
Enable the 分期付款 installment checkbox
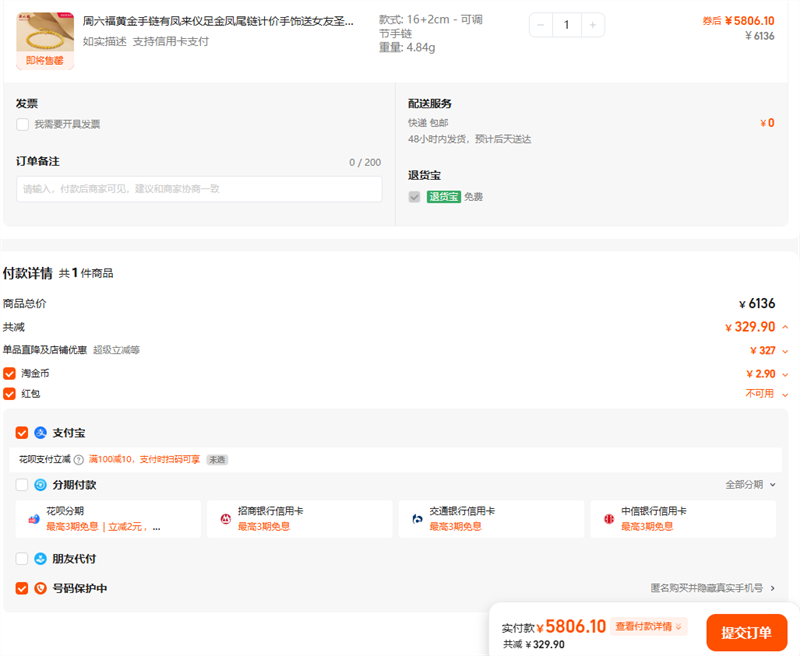click(x=22, y=485)
